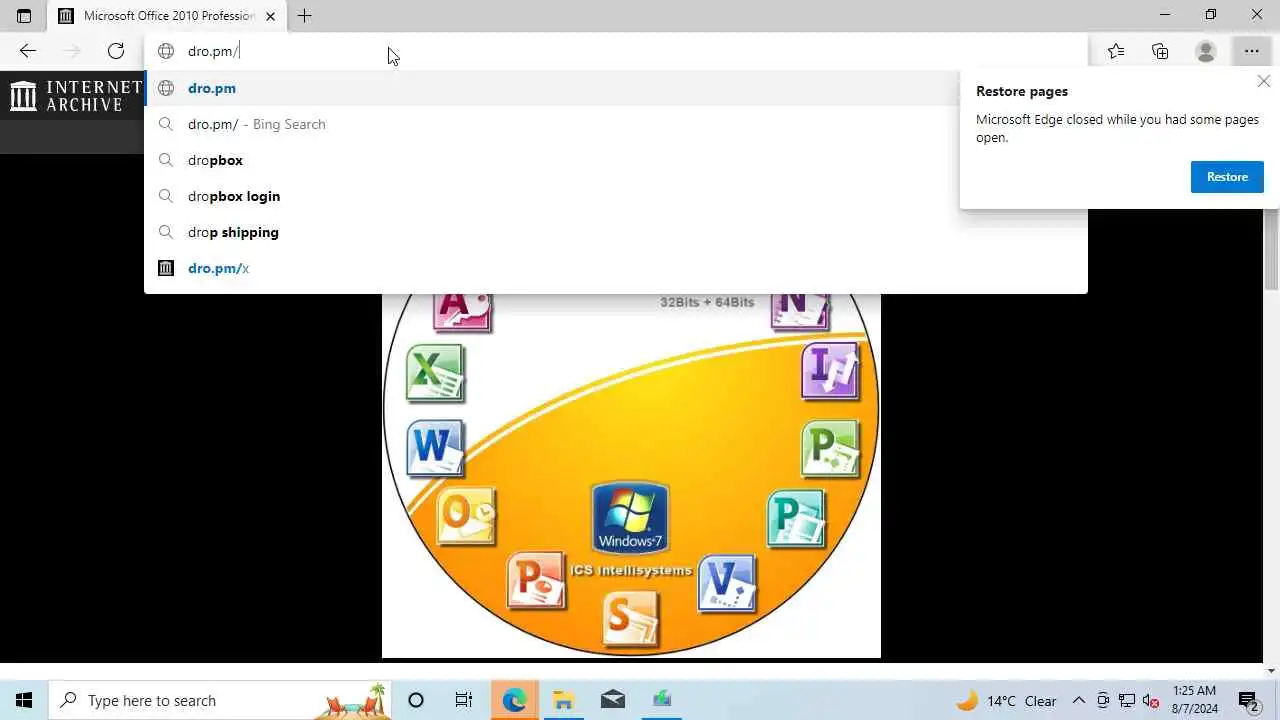Screen dimensions: 1280x720
Task: Open the Collections icon in toolbar
Action: pyautogui.click(x=1160, y=51)
